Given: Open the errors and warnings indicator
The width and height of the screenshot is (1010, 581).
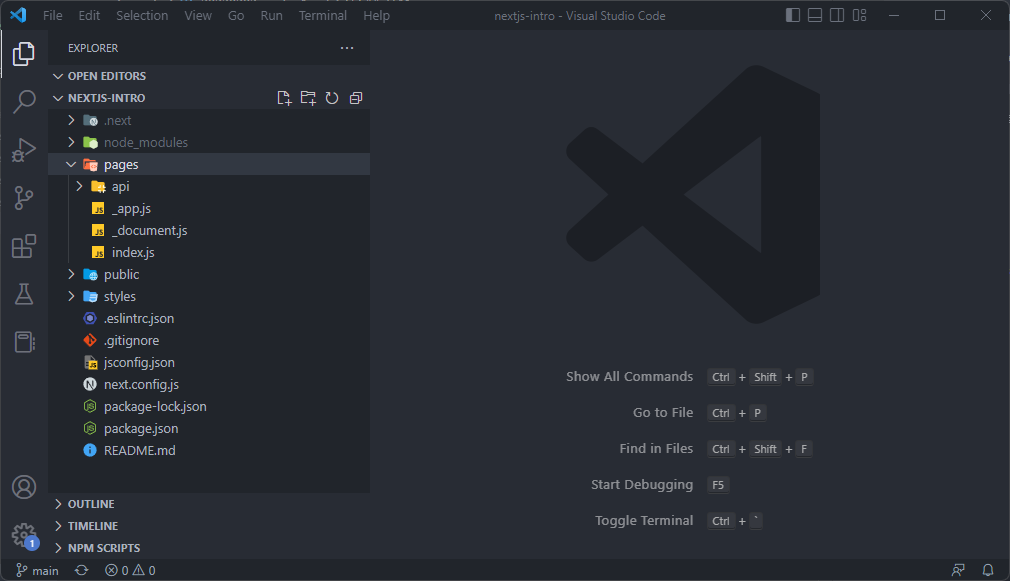Looking at the screenshot, I should (130, 570).
